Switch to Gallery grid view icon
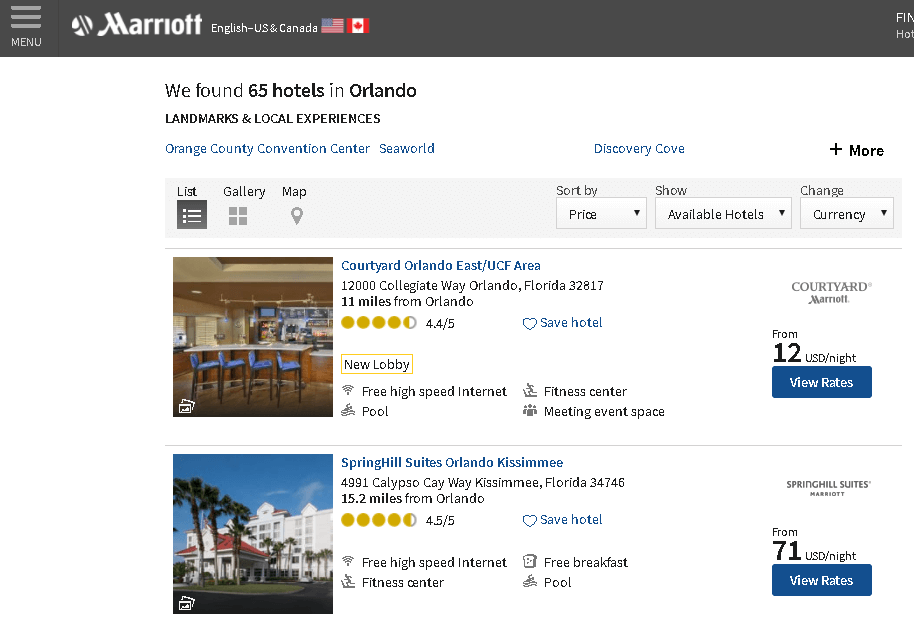This screenshot has width=914, height=626. tap(238, 216)
